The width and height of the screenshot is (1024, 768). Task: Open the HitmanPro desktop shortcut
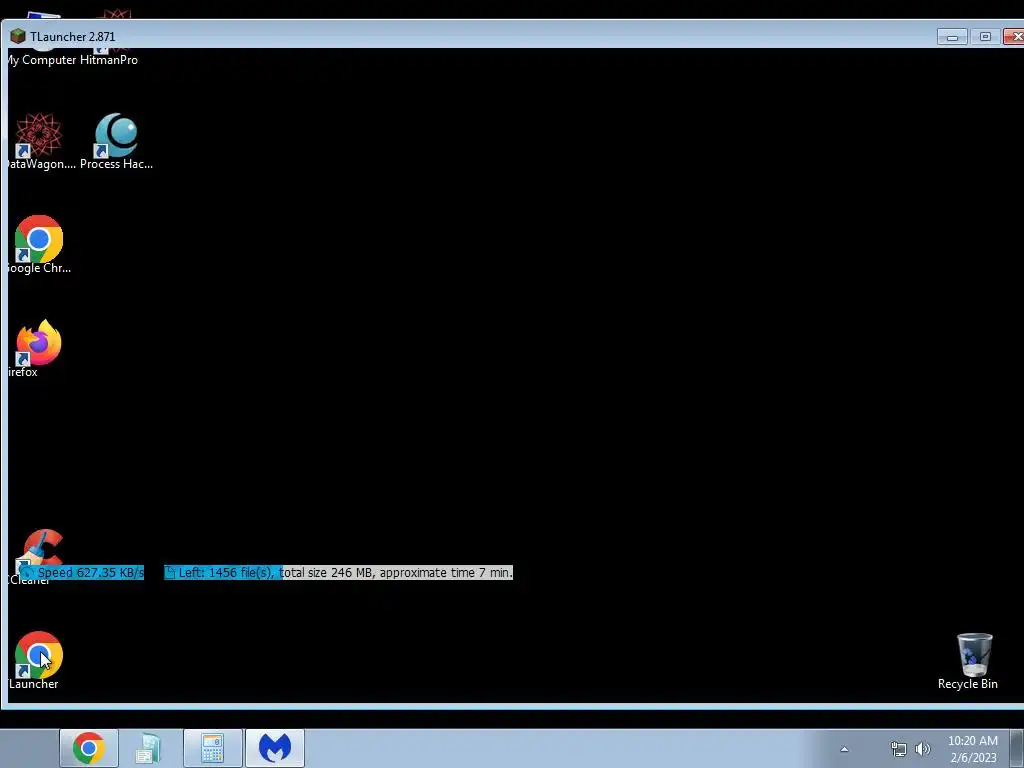(x=109, y=57)
